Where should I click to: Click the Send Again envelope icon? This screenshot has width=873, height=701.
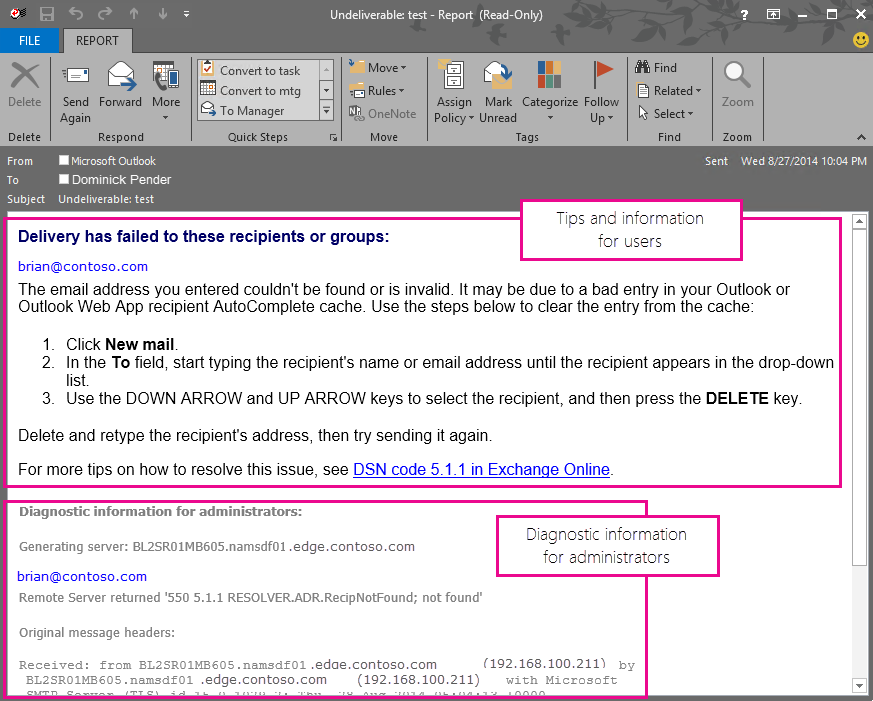[76, 75]
